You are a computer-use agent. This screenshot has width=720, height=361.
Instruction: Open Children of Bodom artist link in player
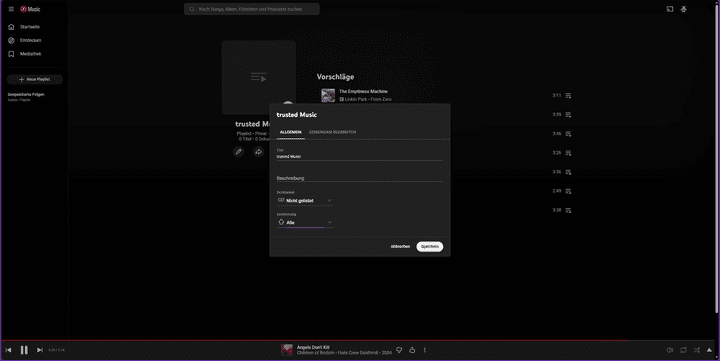(x=316, y=353)
